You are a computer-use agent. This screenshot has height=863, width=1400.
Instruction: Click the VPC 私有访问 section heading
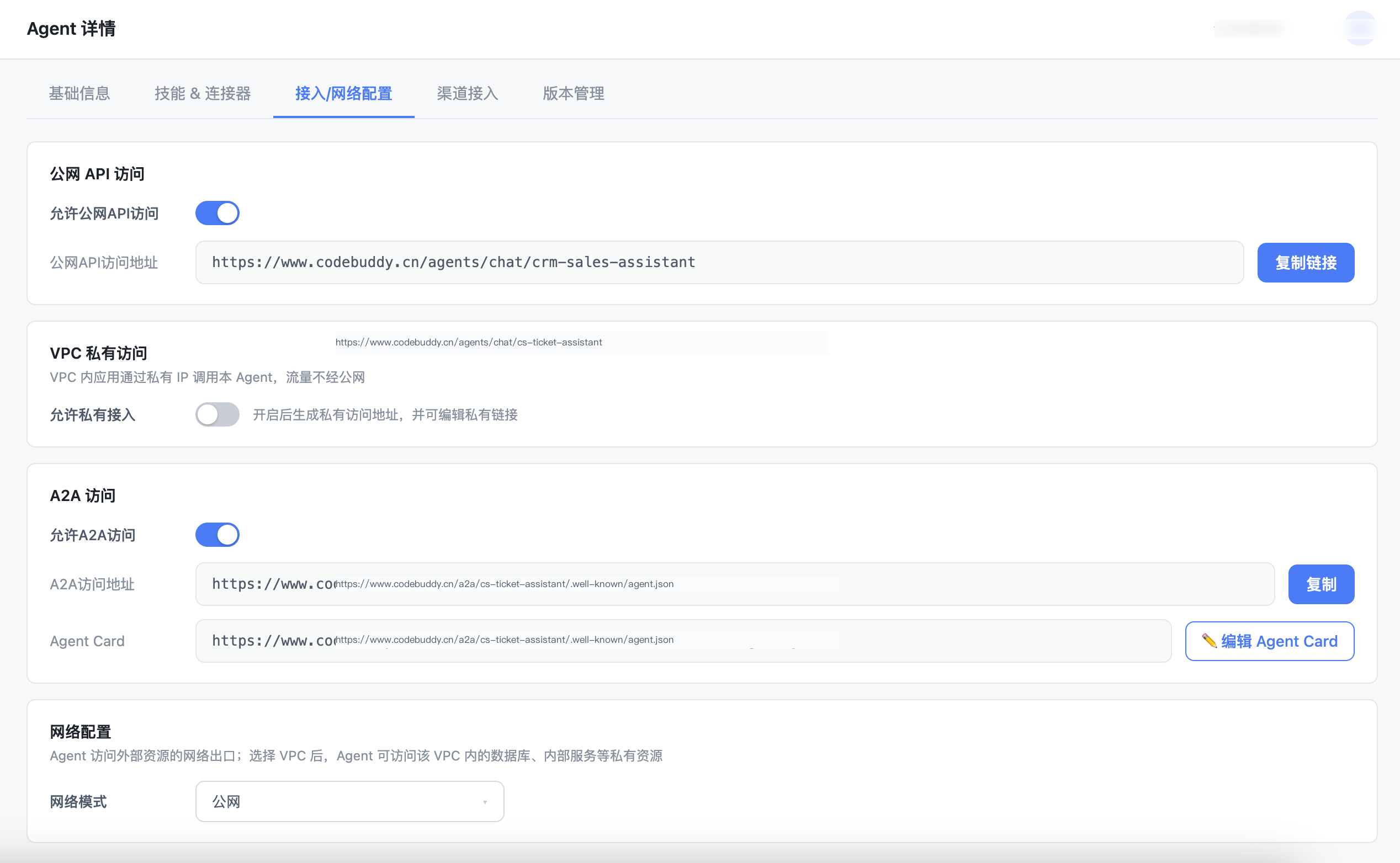click(x=98, y=353)
